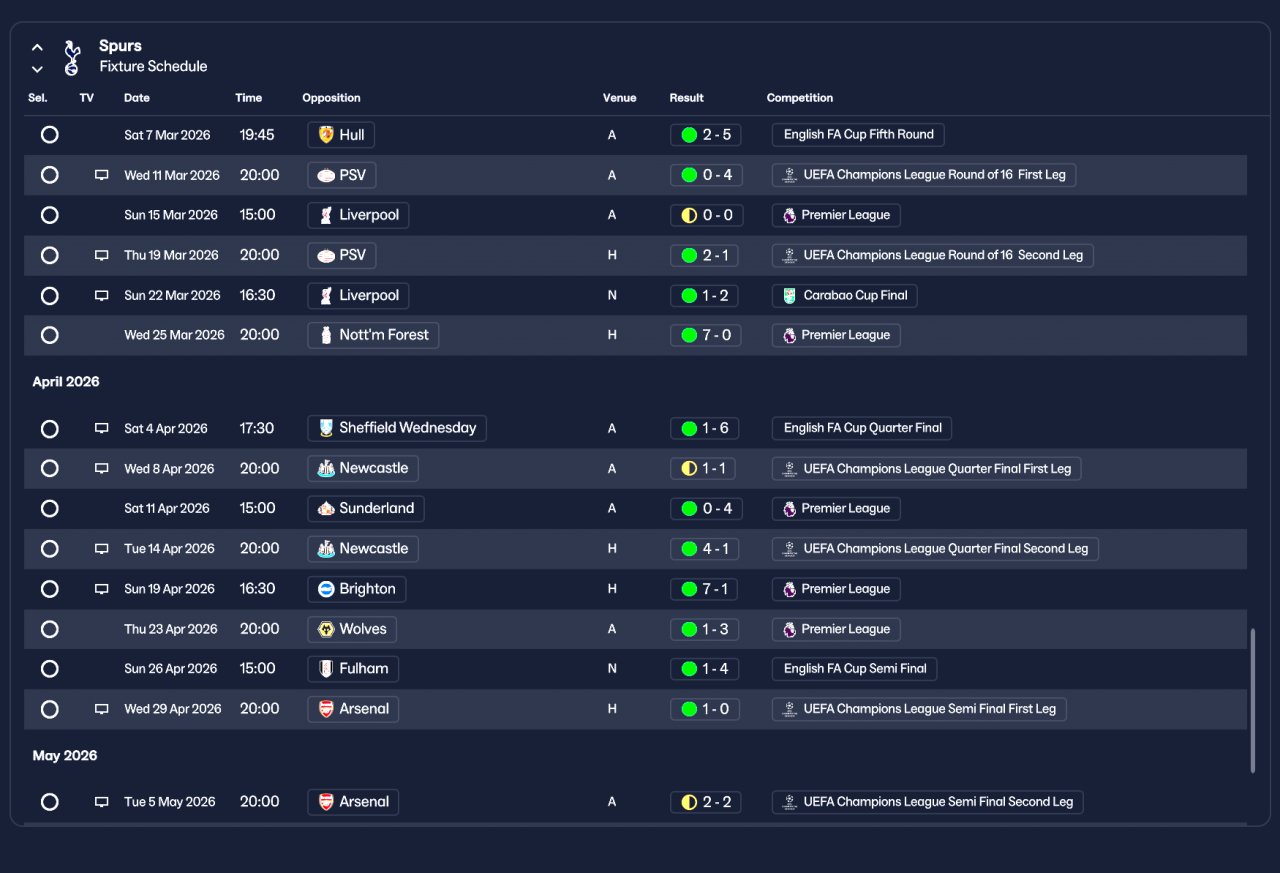Image resolution: width=1280 pixels, height=873 pixels.
Task: Click the Fulham club badge
Action: point(325,668)
